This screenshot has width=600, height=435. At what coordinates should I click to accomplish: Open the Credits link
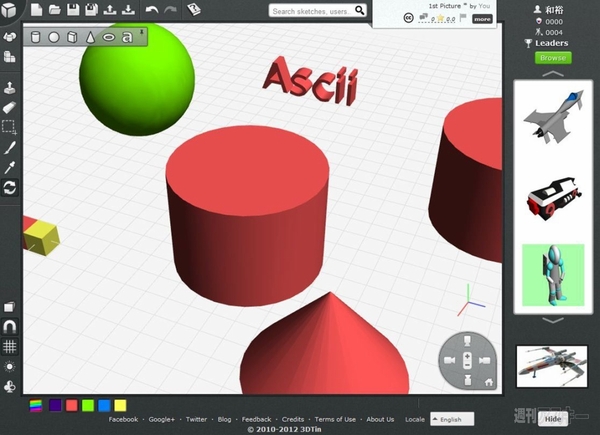293,419
